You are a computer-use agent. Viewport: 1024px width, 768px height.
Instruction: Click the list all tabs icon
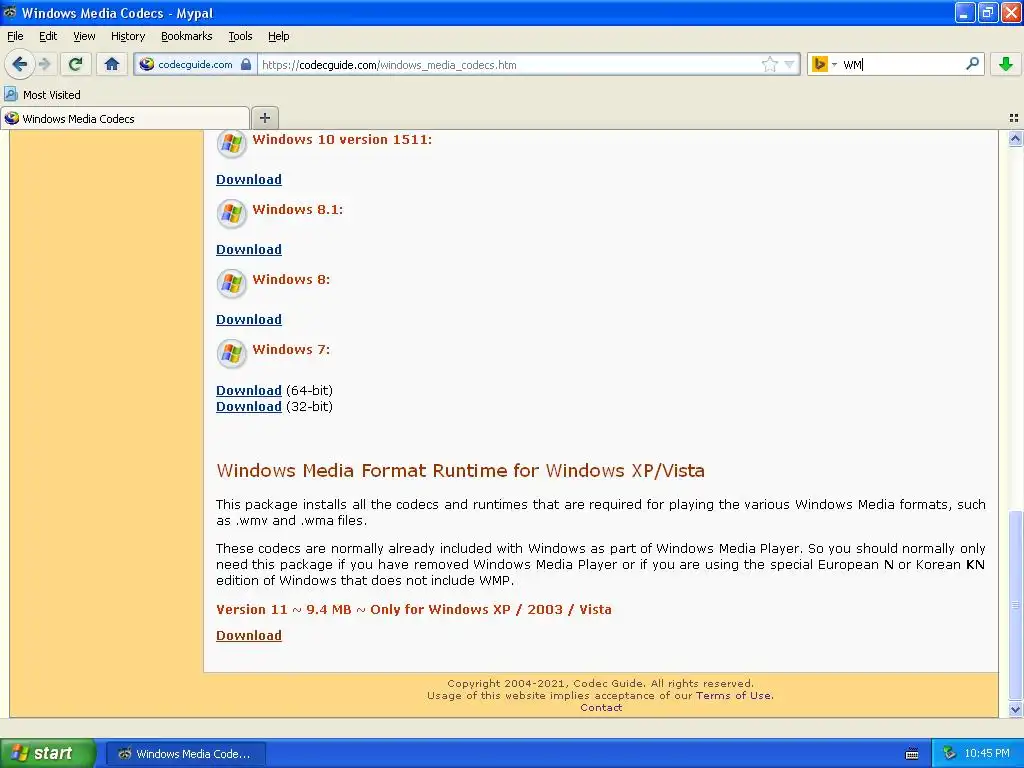click(1014, 118)
